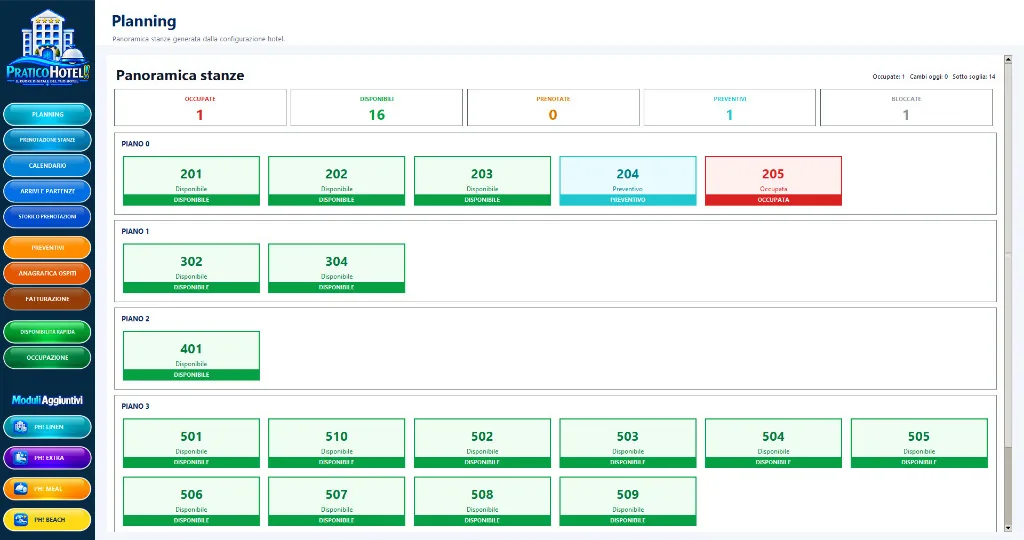The height and width of the screenshot is (540, 1024).
Task: Open Disponibilità Rapida
Action: pos(47,332)
